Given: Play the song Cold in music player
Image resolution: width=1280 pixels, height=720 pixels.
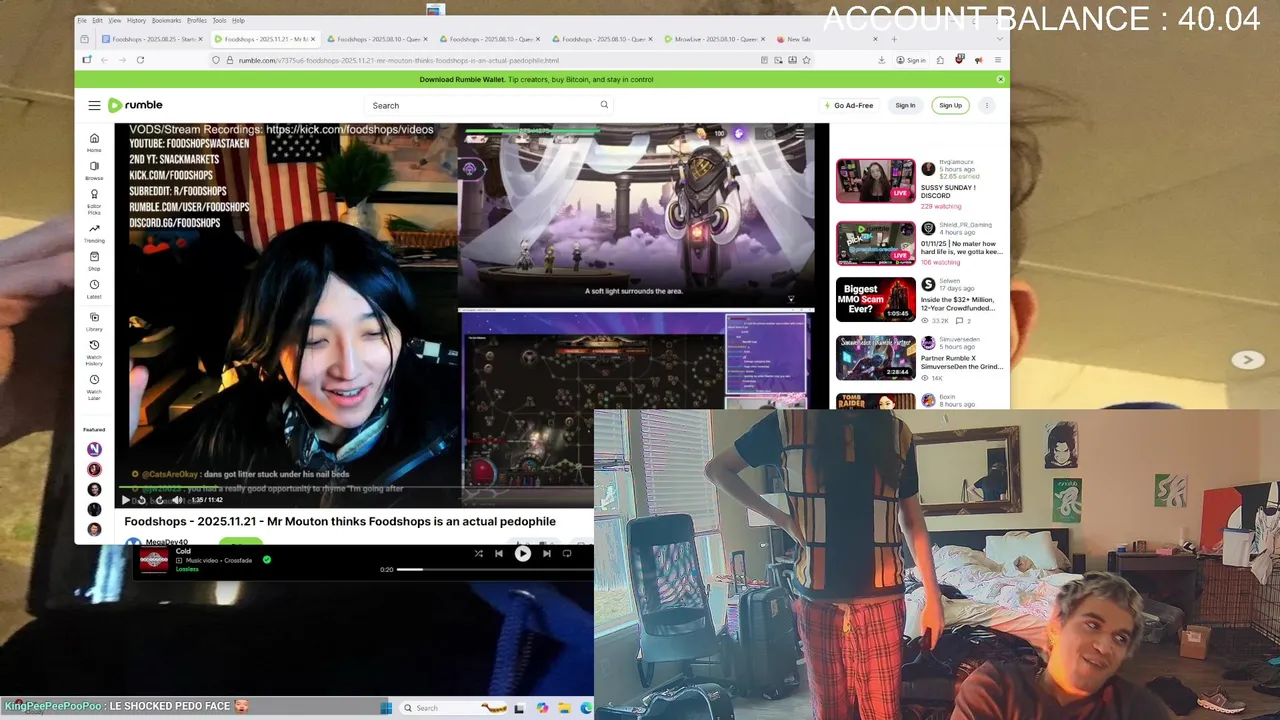Looking at the screenshot, I should tap(522, 553).
